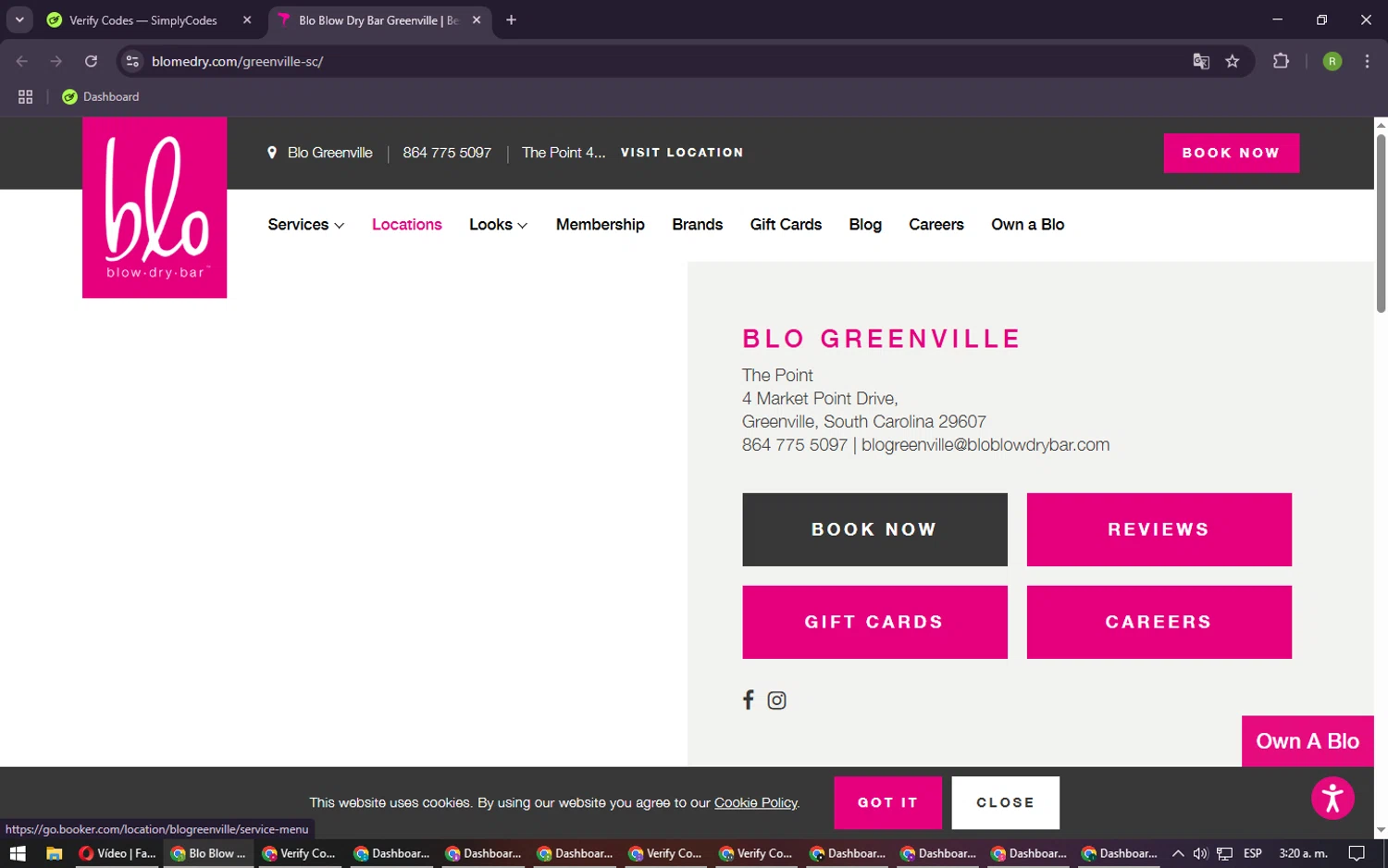1388x868 pixels.
Task: Call 864 775 5097 in the header
Action: [447, 153]
